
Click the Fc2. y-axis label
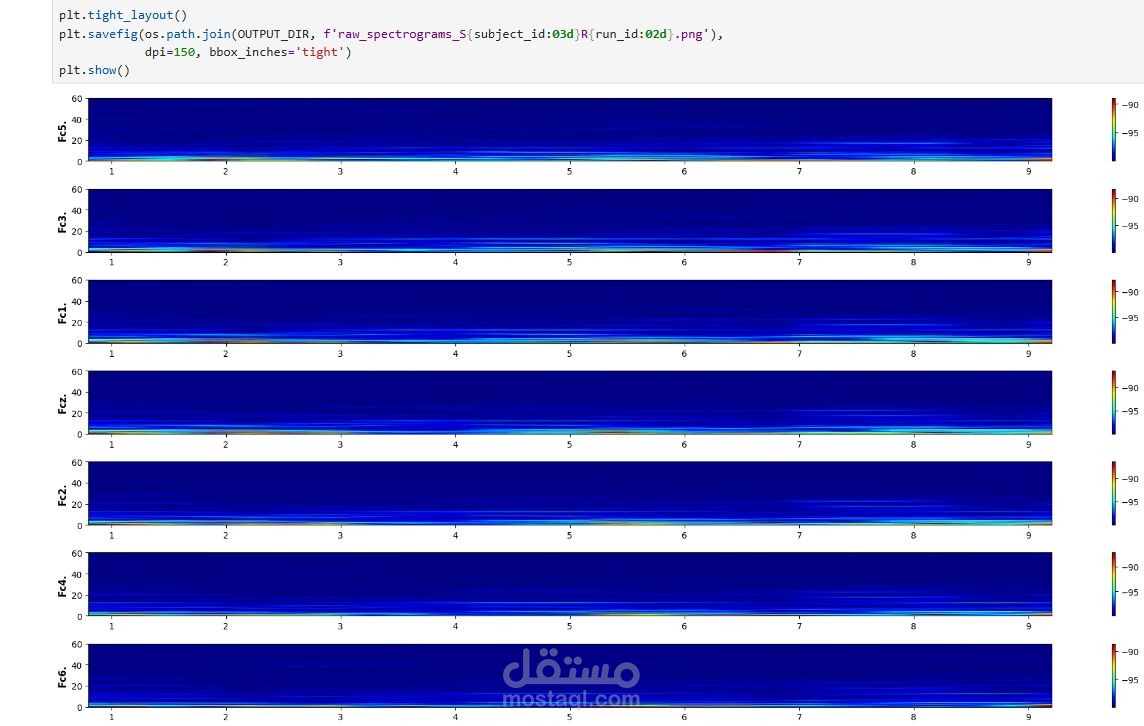tap(63, 495)
